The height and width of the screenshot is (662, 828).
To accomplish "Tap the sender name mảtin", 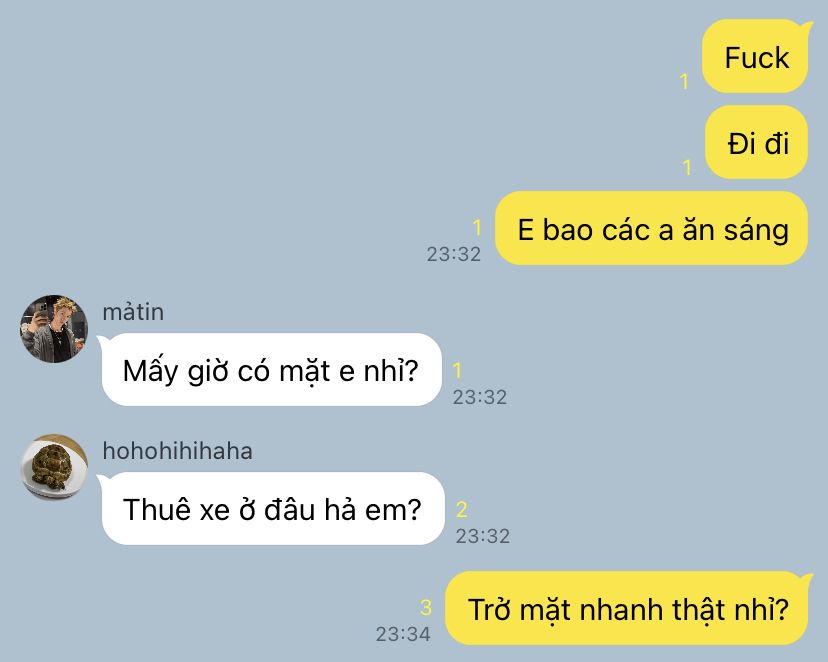I will 133,312.
